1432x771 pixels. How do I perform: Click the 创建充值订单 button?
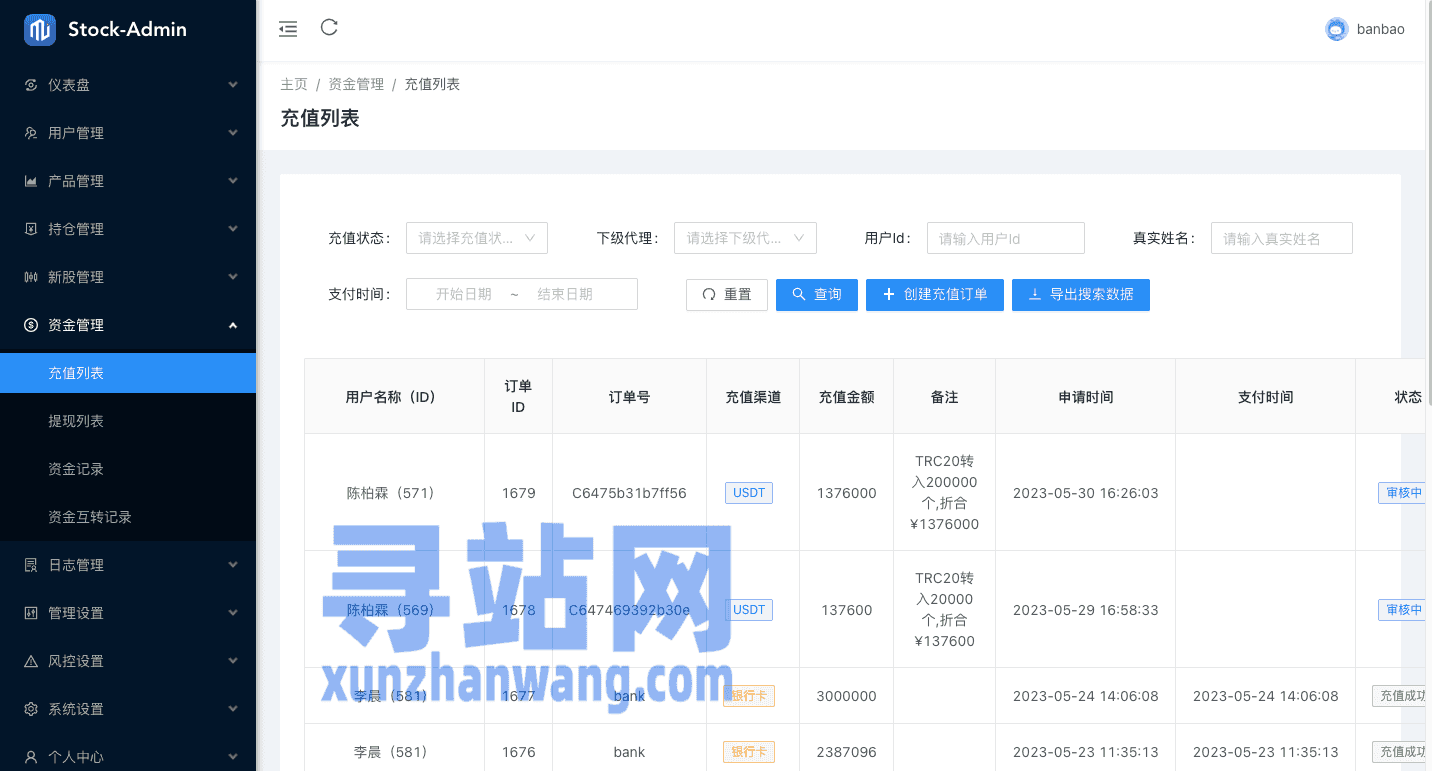935,295
